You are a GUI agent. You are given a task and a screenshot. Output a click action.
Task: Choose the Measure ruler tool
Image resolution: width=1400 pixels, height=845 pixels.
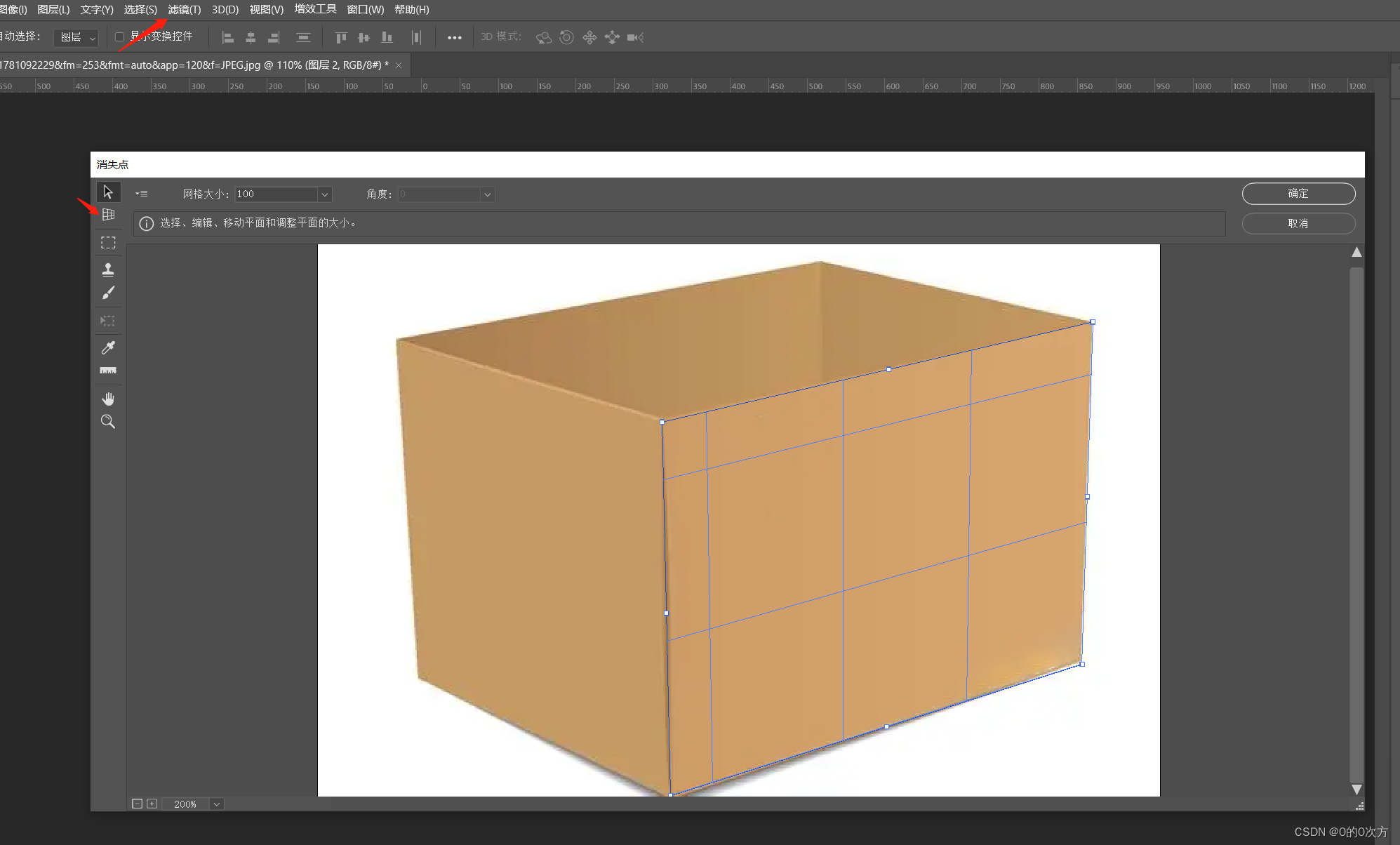click(108, 371)
